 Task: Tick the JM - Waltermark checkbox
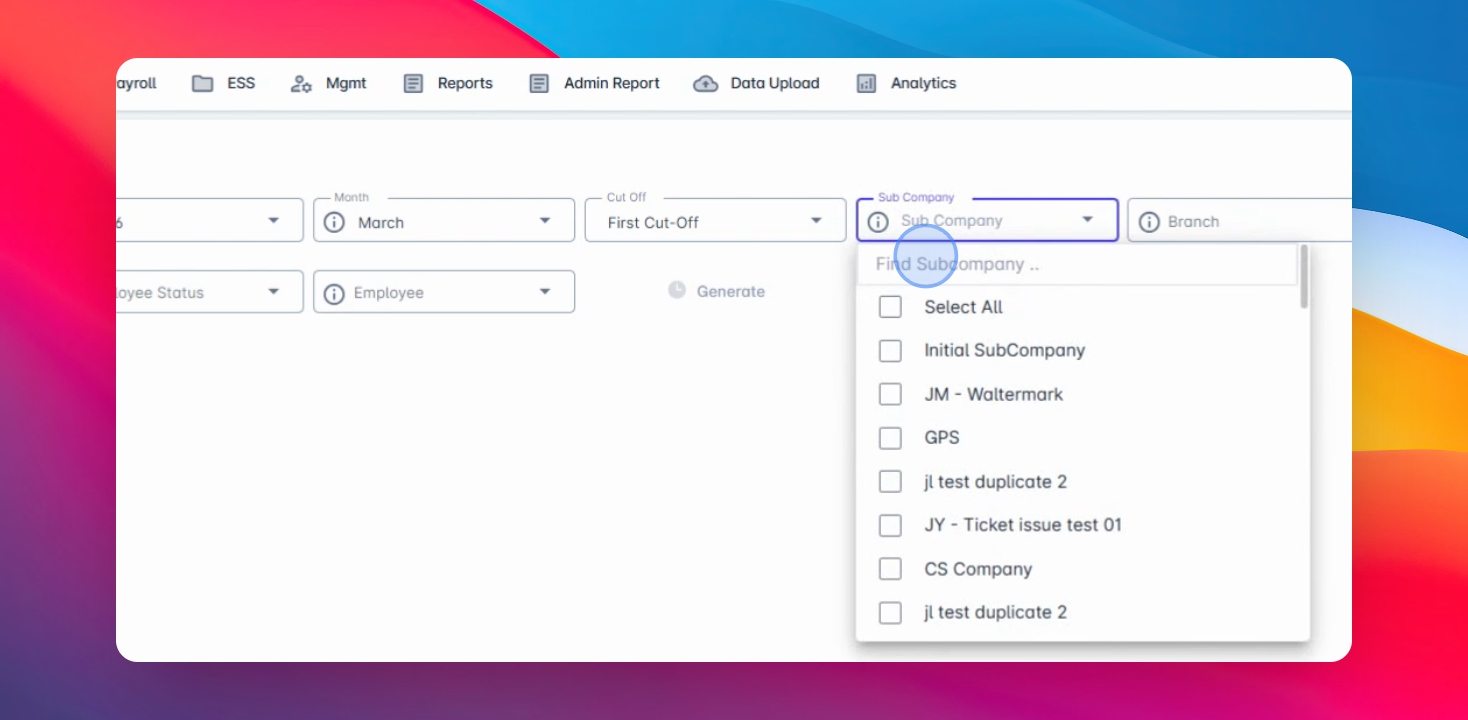[x=890, y=394]
